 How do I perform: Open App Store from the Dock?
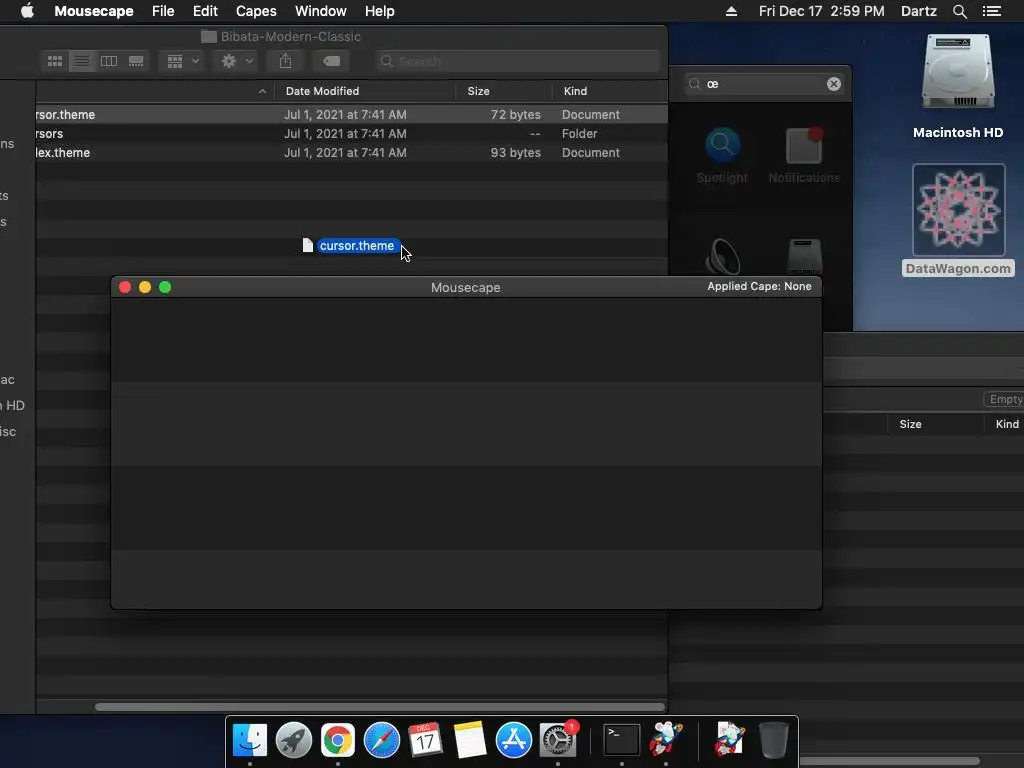click(x=513, y=740)
